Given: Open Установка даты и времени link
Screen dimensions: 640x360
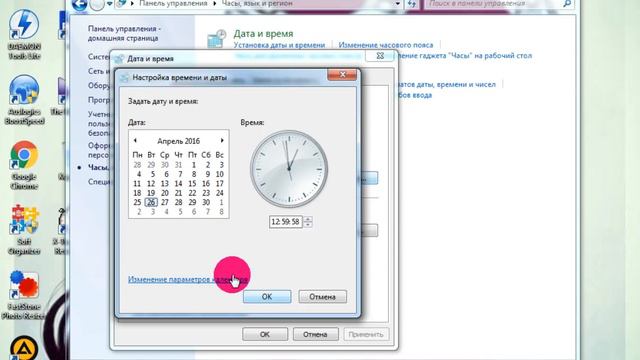Looking at the screenshot, I should click(279, 45).
